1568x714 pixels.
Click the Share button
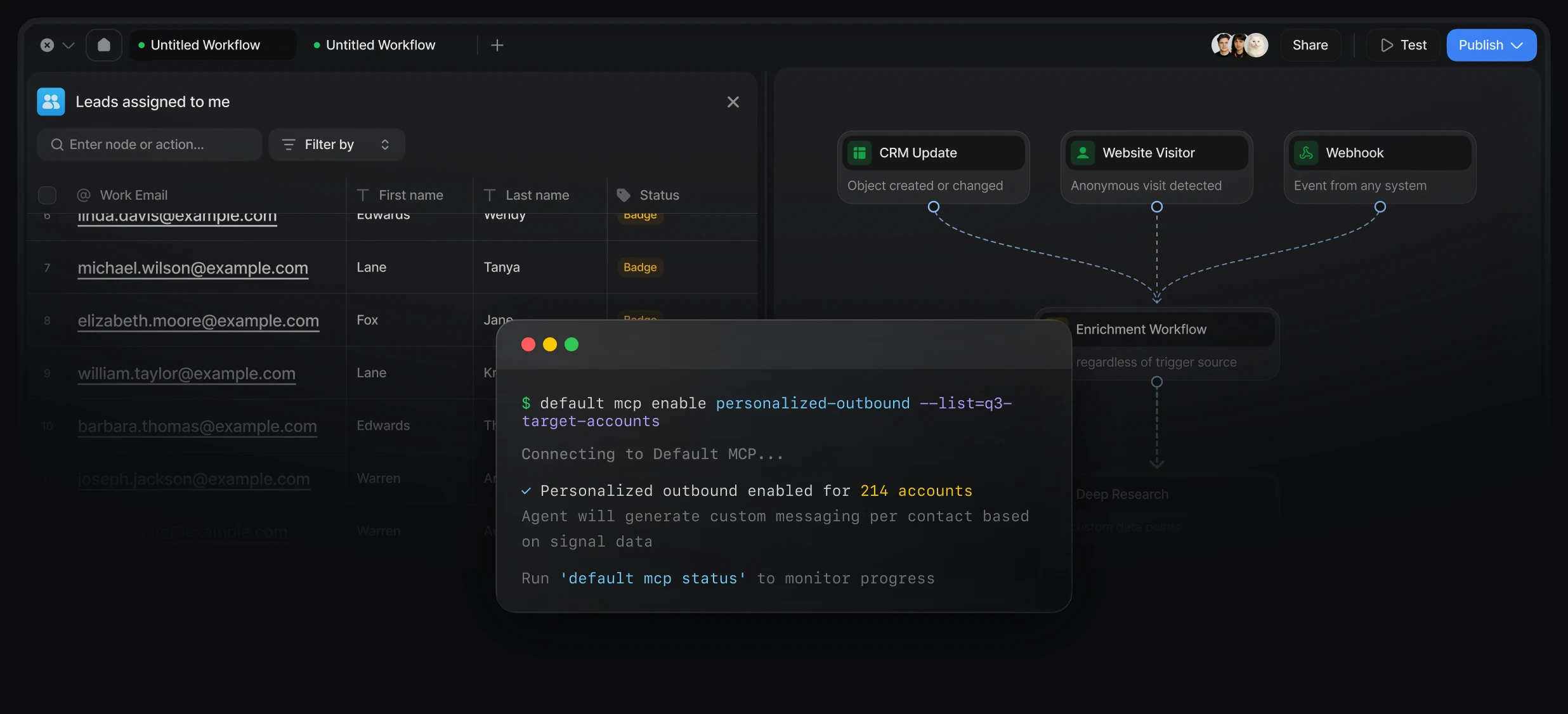pos(1310,45)
